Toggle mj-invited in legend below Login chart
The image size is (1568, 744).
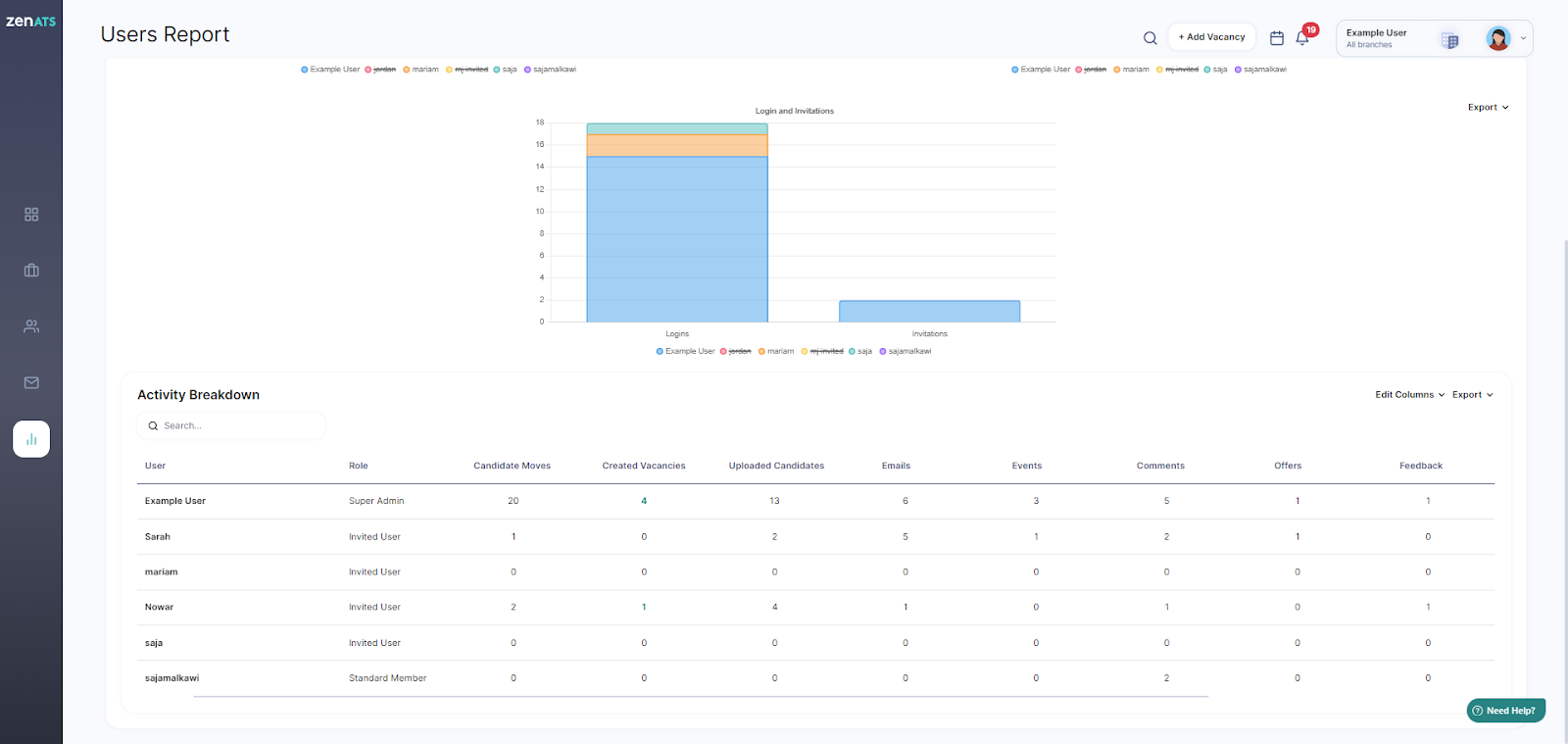coord(822,351)
